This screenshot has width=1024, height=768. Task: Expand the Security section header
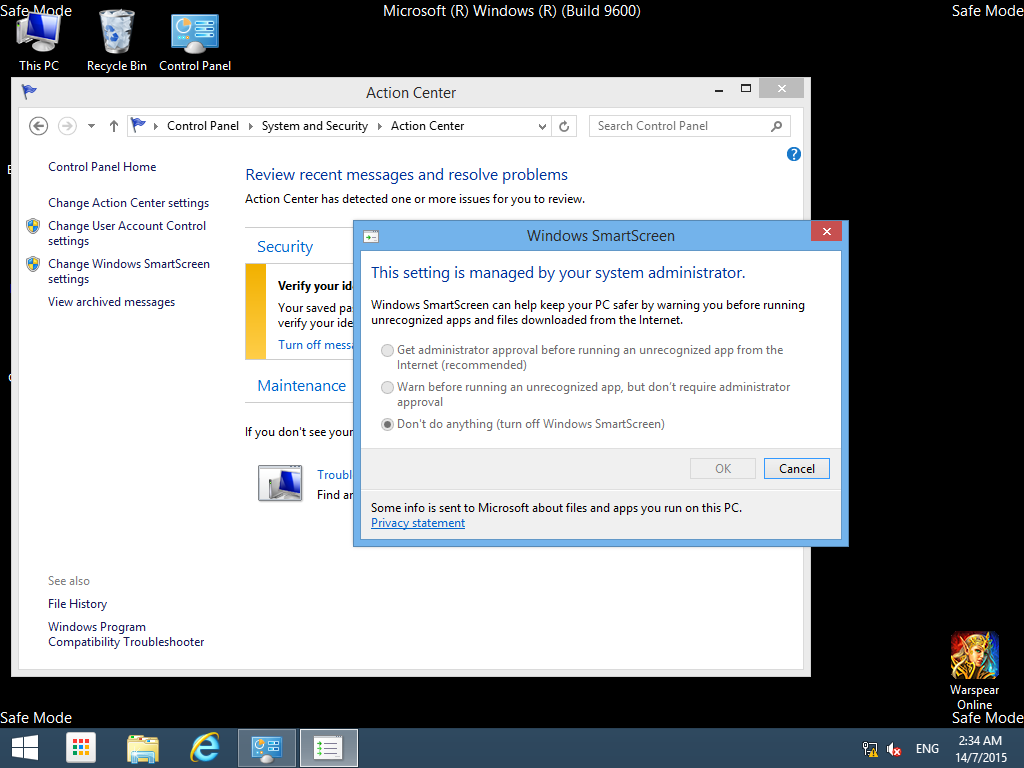click(x=285, y=247)
